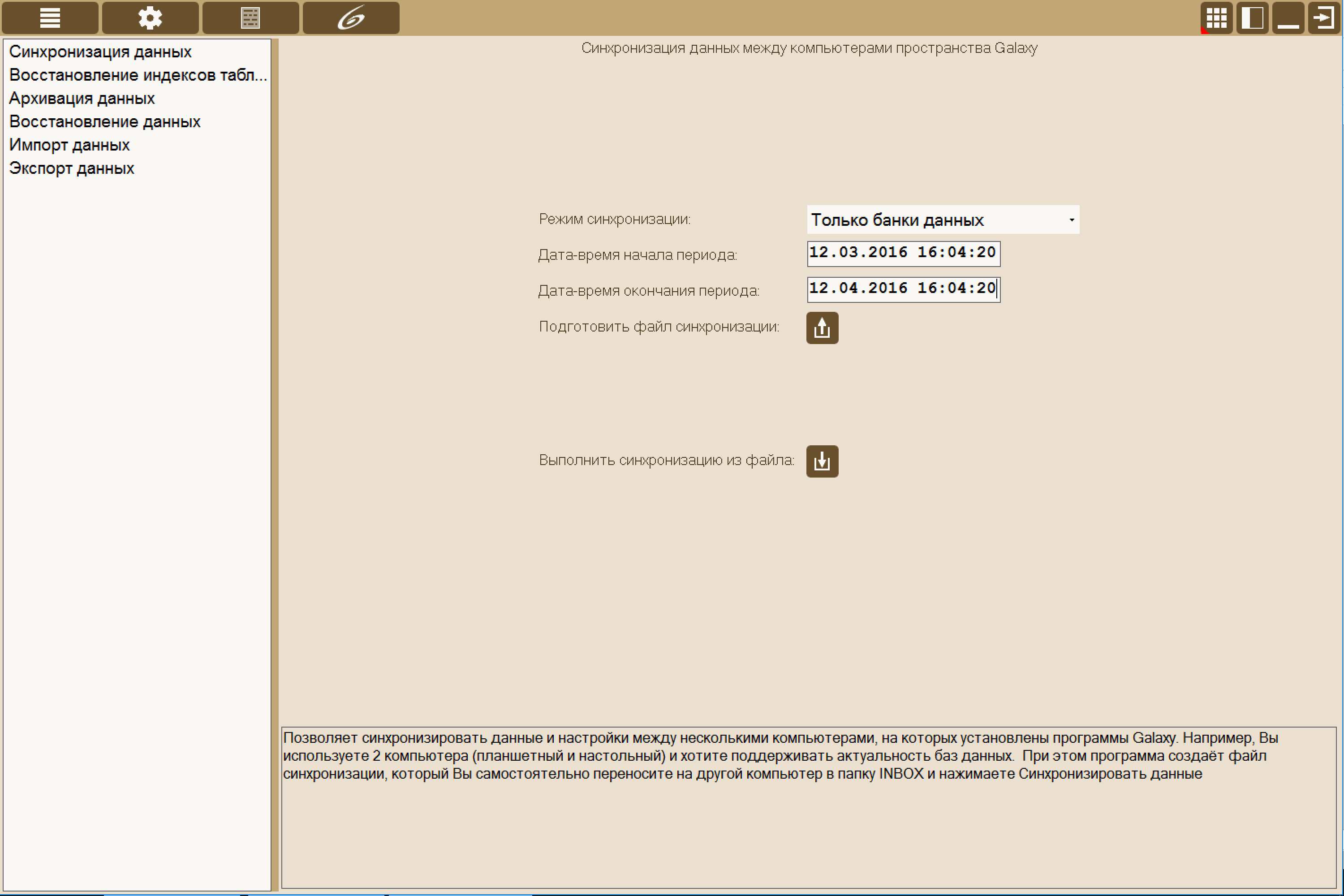
Task: Go to 'Импорт данных' item
Action: (x=69, y=145)
